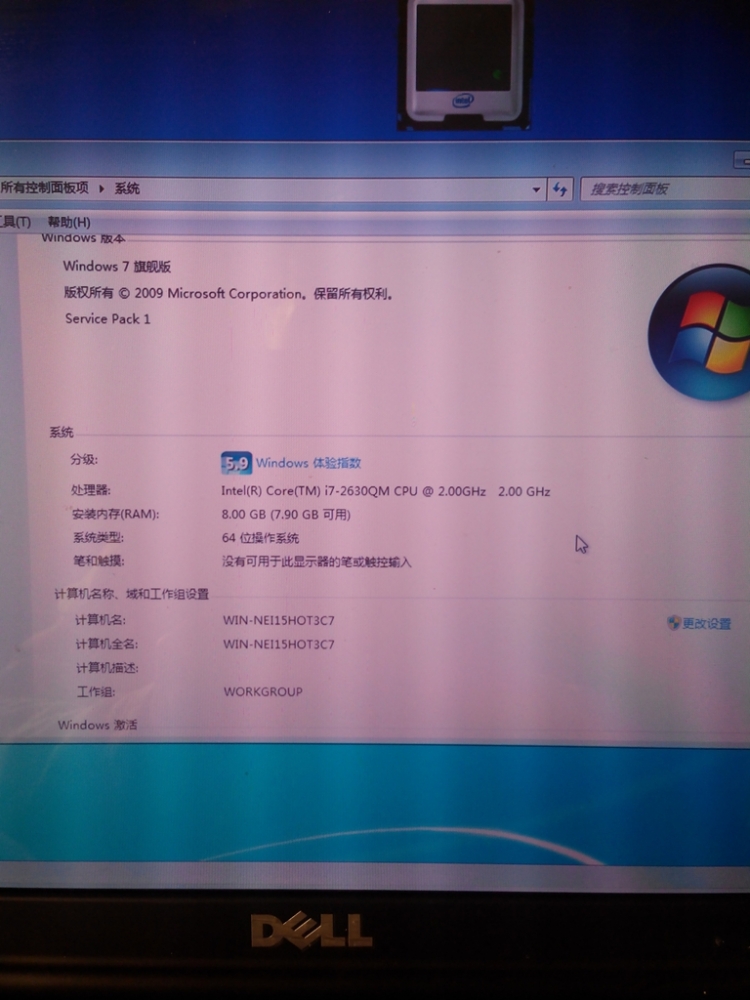This screenshot has height=1000, width=750.
Task: Click the 分级 label
Action: pos(84,459)
